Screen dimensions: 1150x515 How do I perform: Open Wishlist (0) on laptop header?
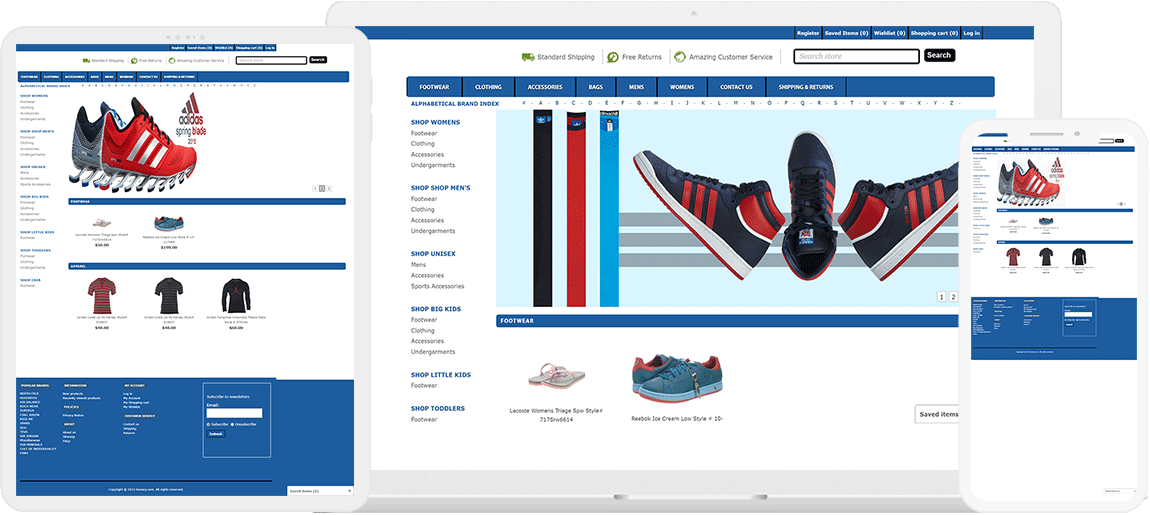[x=889, y=33]
